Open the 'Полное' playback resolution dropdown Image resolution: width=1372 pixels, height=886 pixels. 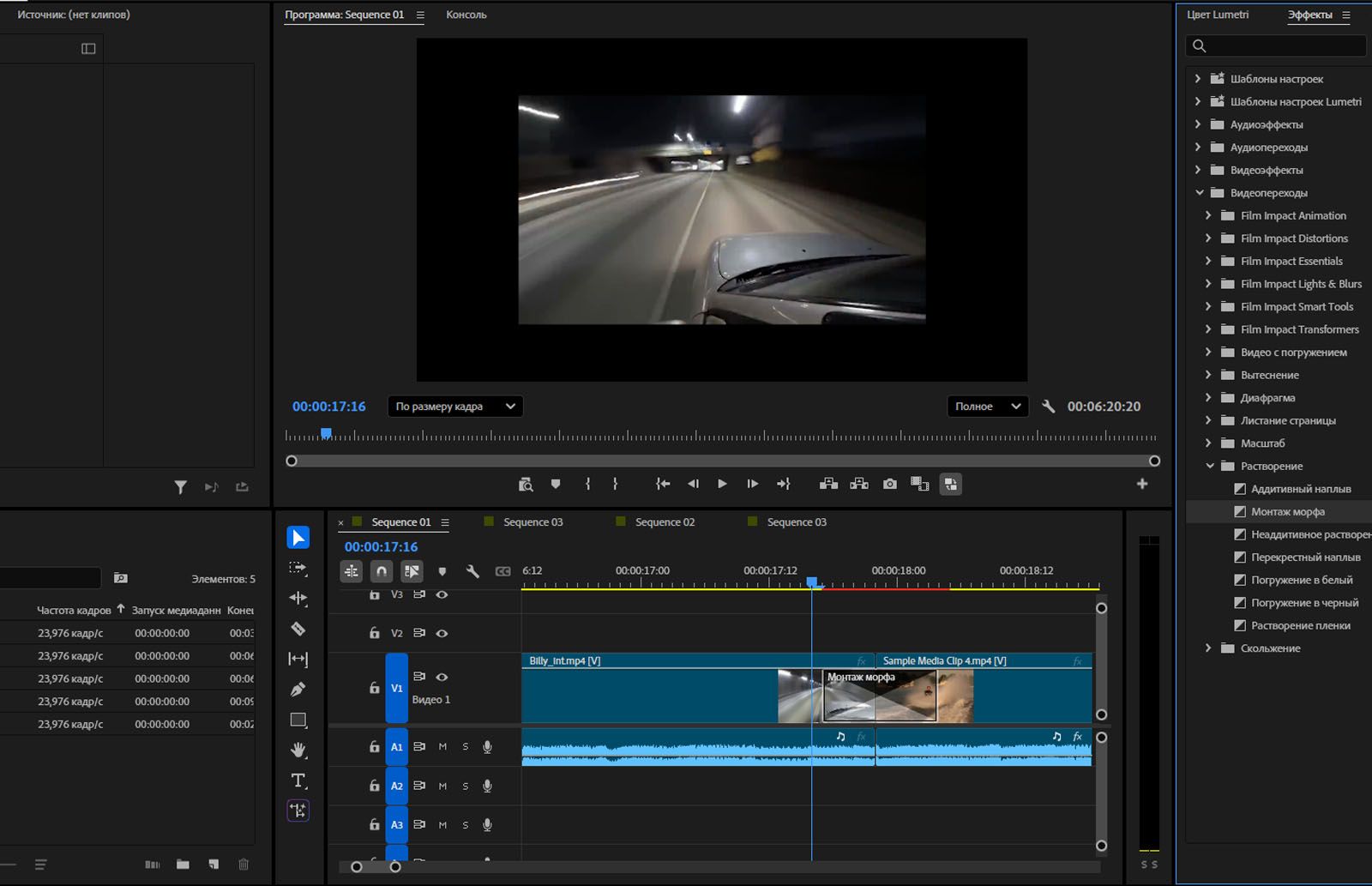[x=987, y=407]
